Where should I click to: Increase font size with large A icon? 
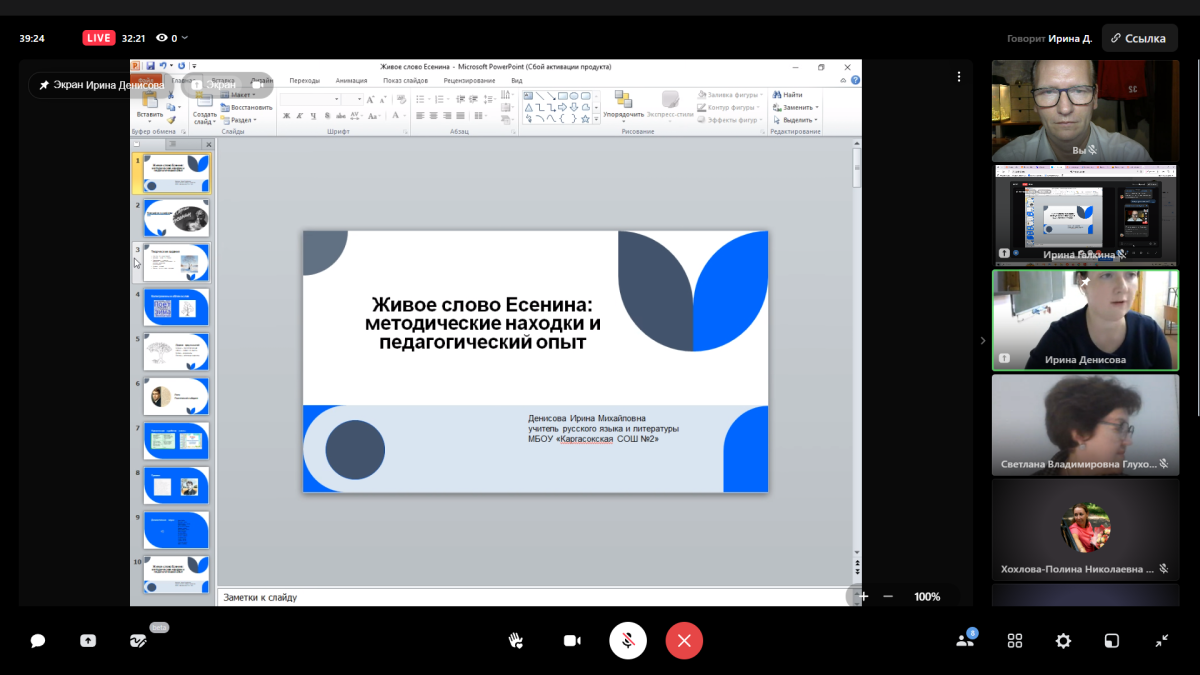(371, 99)
